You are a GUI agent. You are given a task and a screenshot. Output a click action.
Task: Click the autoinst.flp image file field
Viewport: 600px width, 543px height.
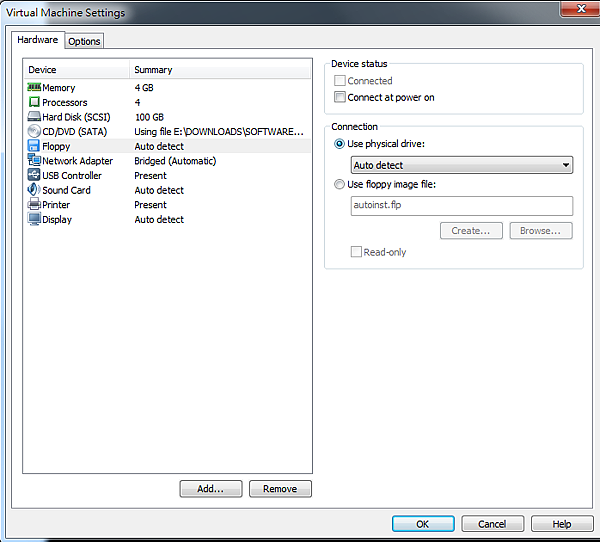[461, 205]
